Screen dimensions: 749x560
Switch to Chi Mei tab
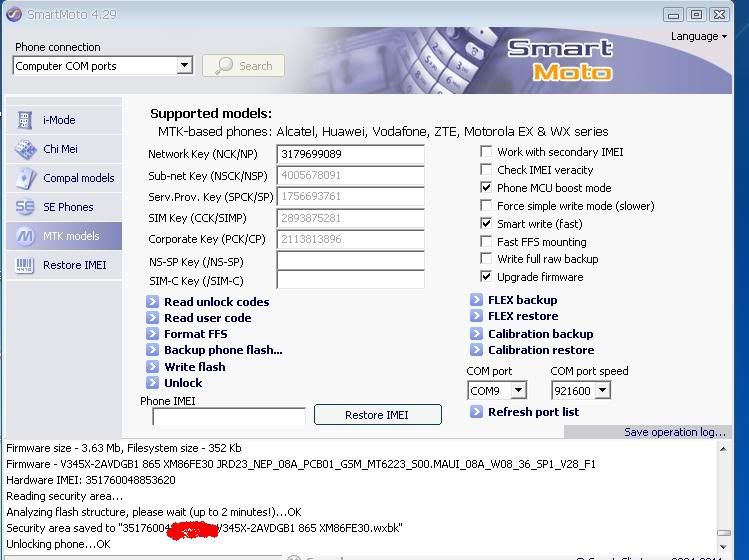[64, 149]
